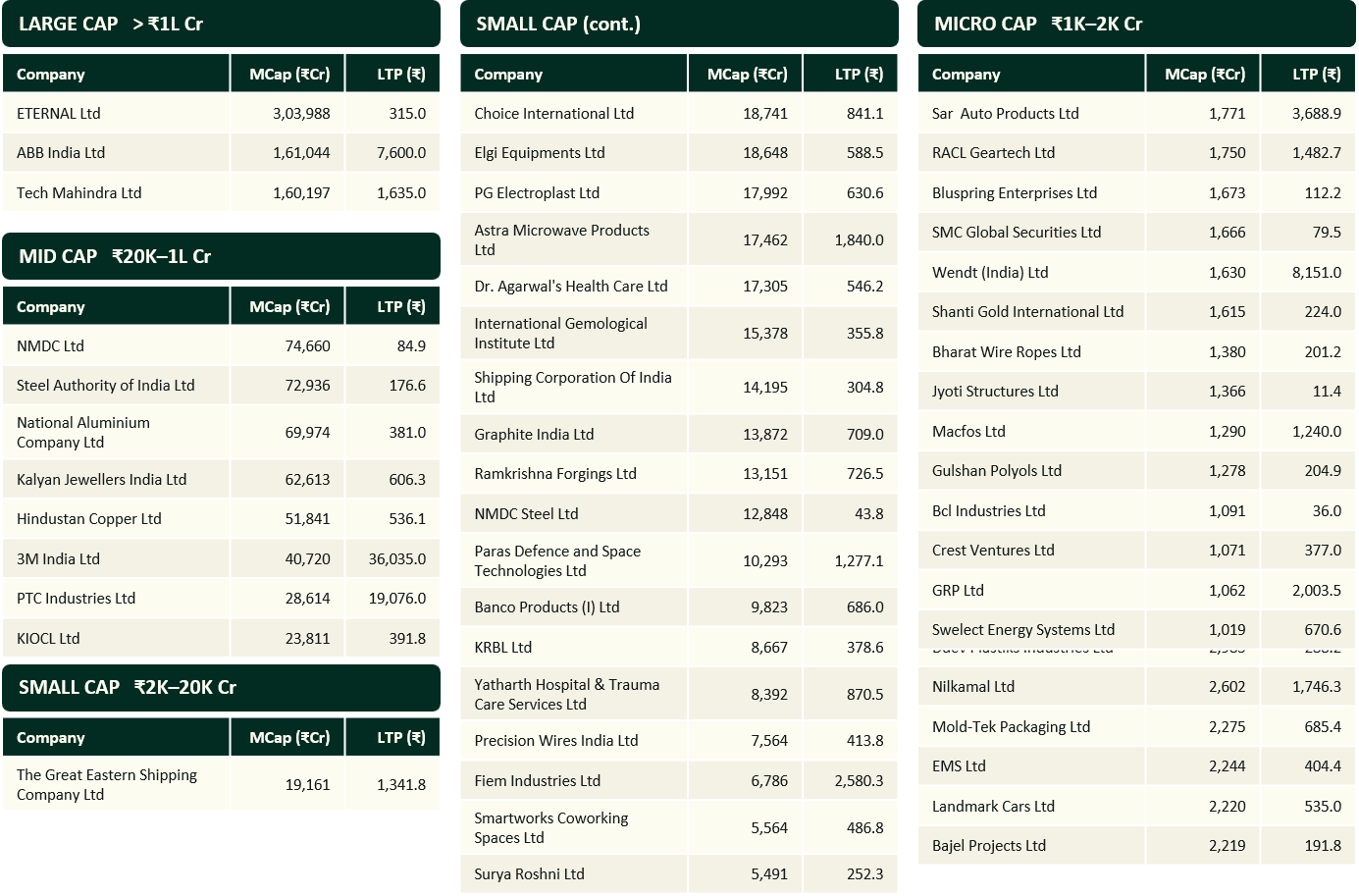Click the SMALL CAP (cont.) heading
Image resolution: width=1359 pixels, height=896 pixels.
click(x=679, y=24)
